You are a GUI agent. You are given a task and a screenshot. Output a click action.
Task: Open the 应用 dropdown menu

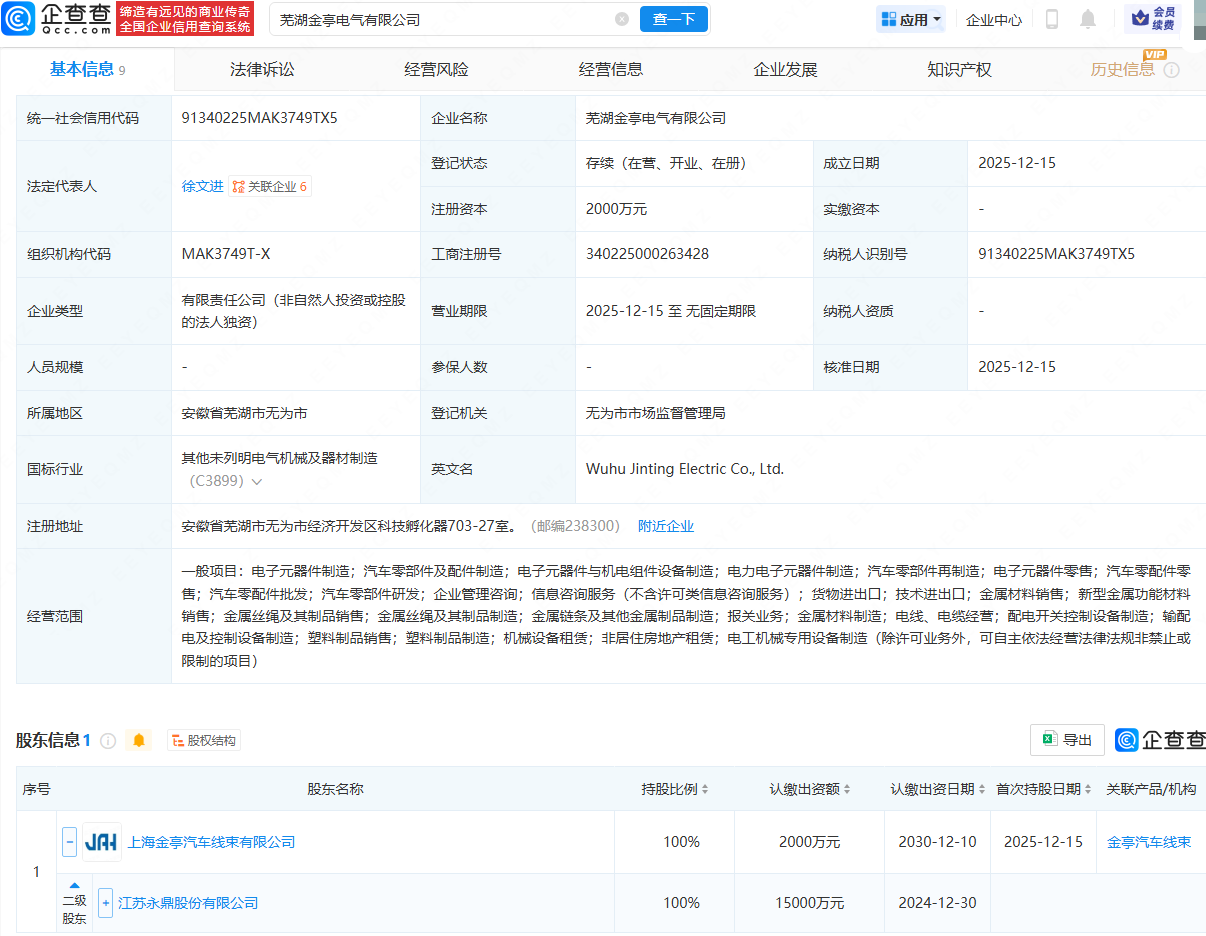tap(911, 19)
